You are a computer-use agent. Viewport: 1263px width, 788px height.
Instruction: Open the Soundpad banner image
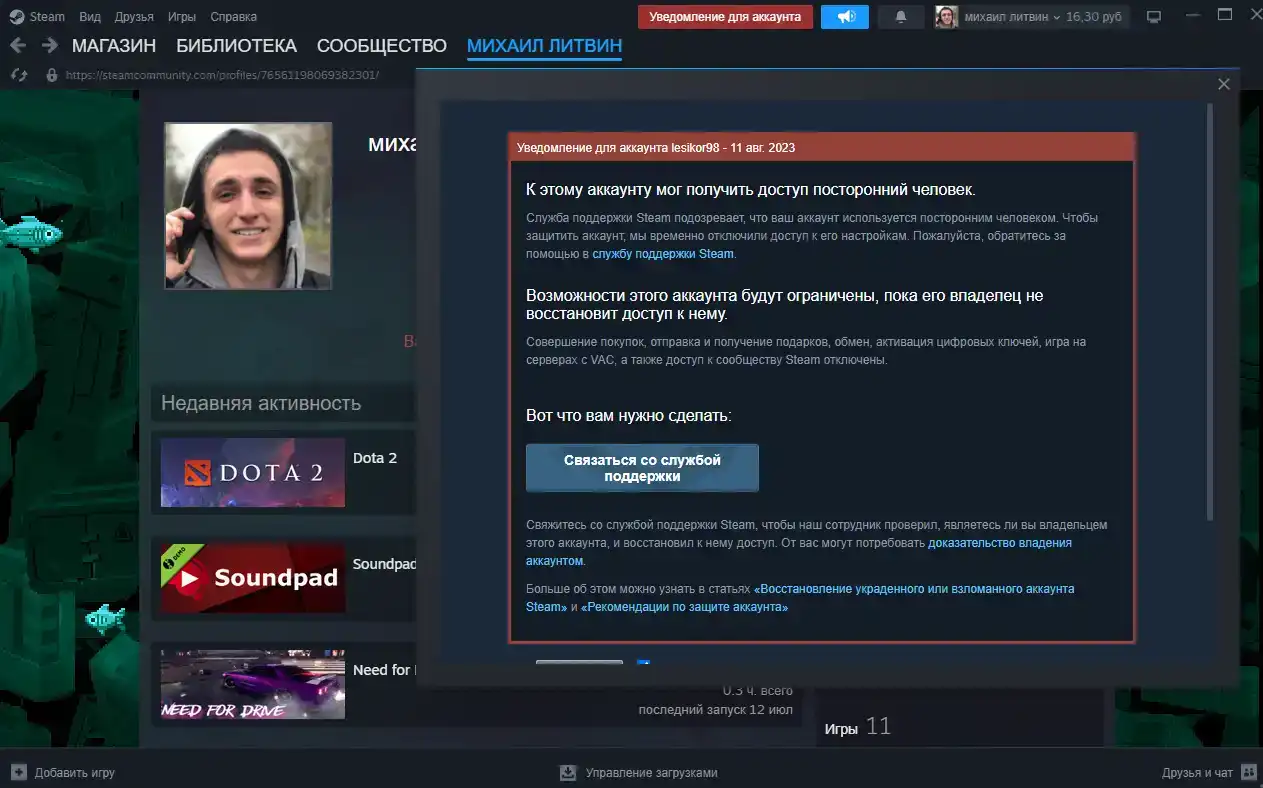[x=253, y=578]
